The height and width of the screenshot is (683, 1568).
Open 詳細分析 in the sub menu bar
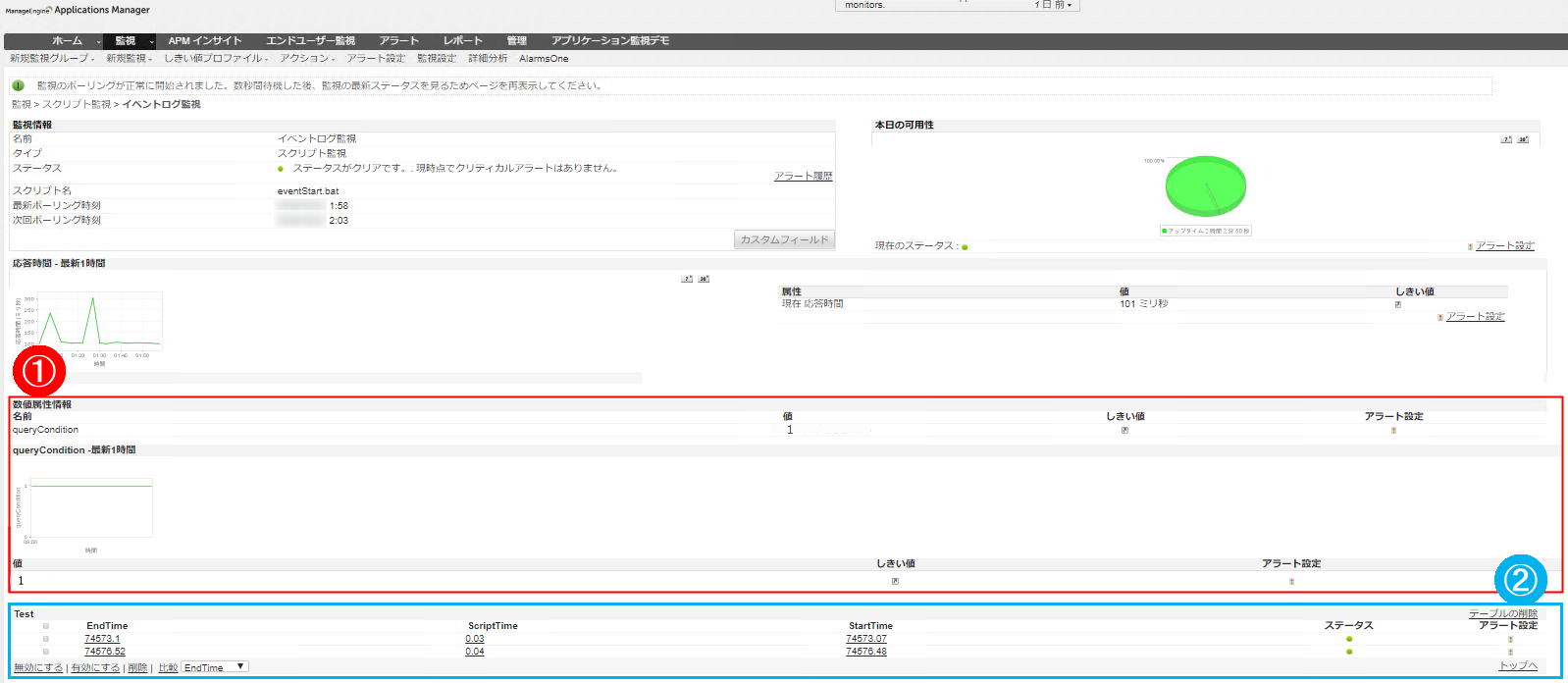(x=488, y=58)
